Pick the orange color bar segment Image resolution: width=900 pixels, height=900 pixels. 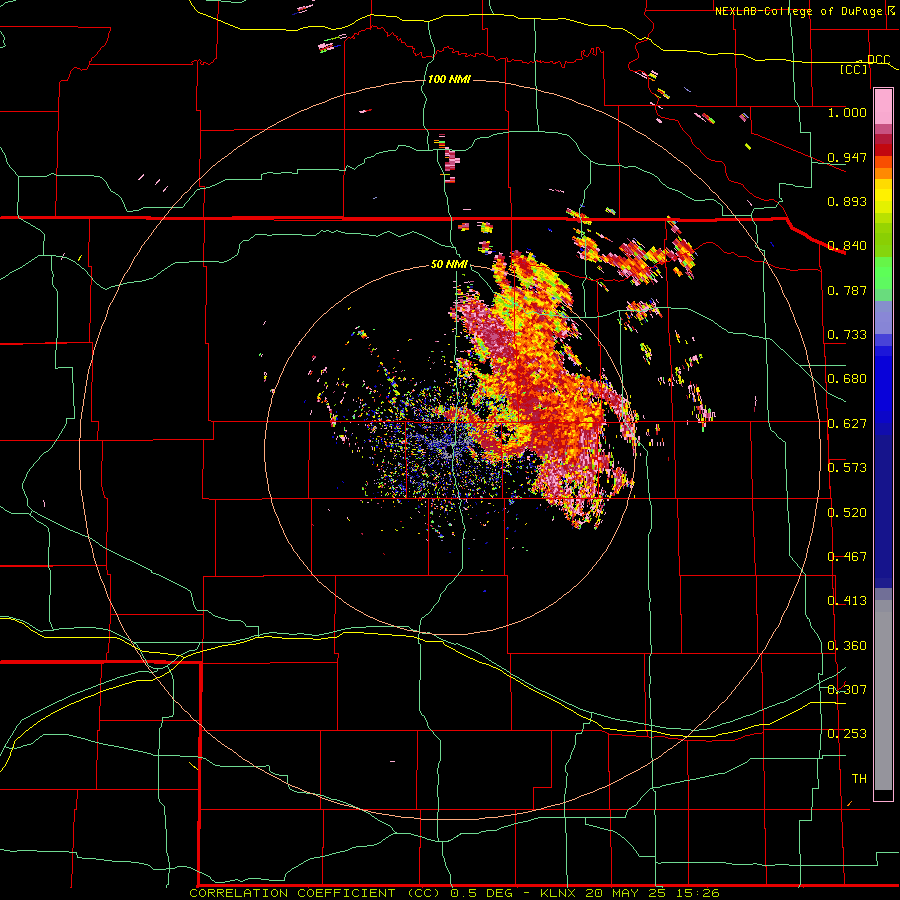[x=883, y=173]
